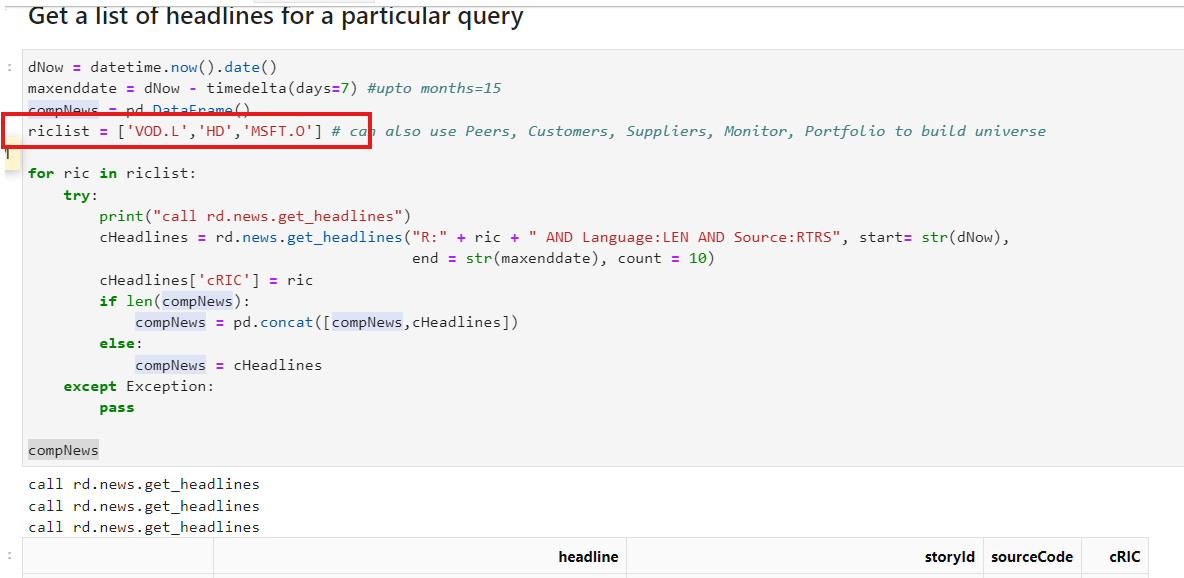Click the 'try:' keyword line
The width and height of the screenshot is (1184, 578).
click(x=81, y=195)
